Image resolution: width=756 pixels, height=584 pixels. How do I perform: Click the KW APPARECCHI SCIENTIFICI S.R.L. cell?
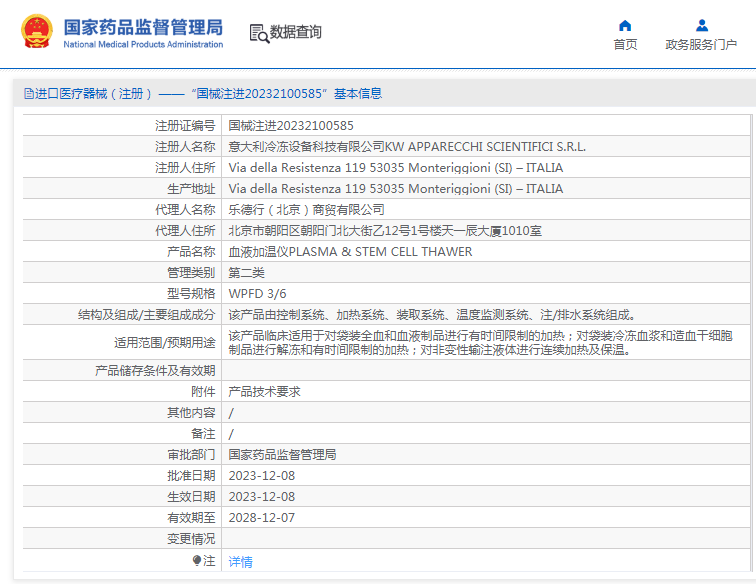(407, 147)
